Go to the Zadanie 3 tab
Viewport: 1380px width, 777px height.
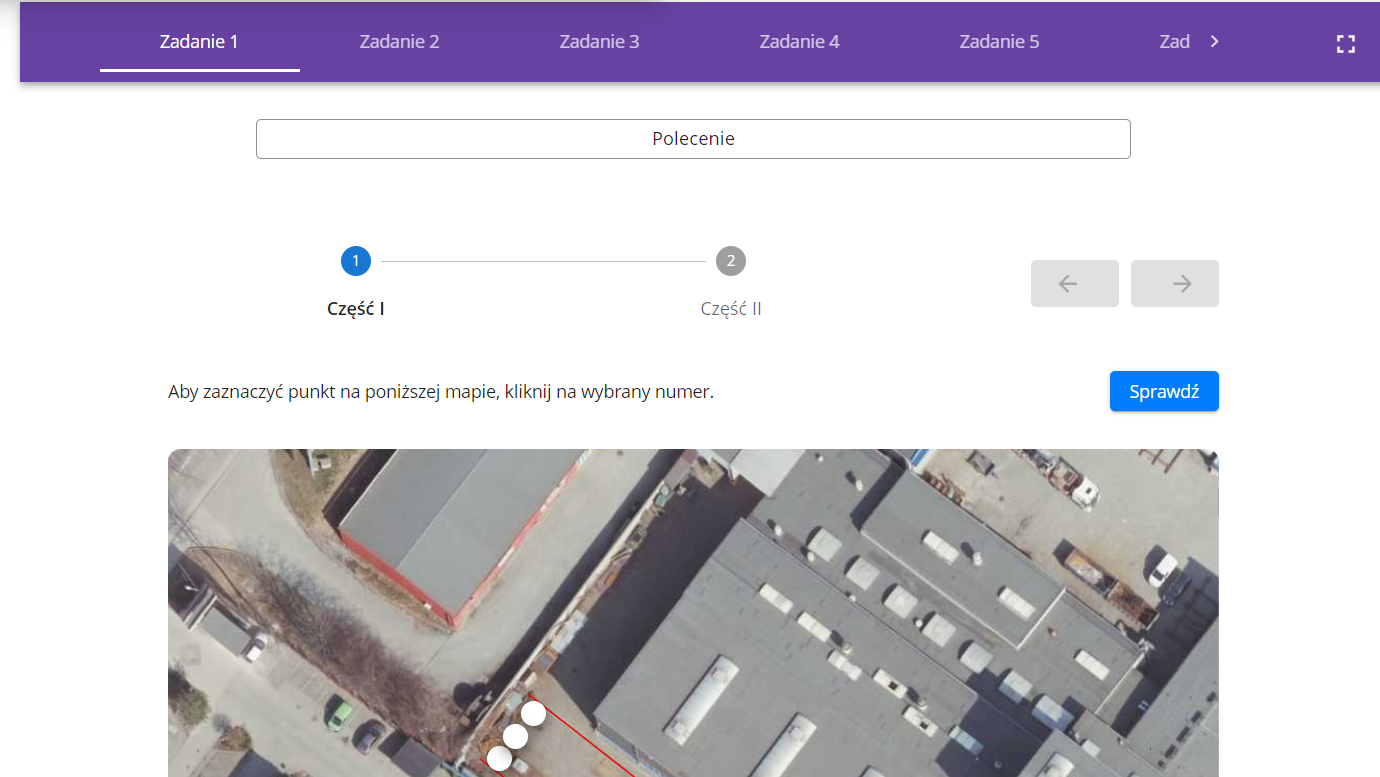[x=599, y=42]
